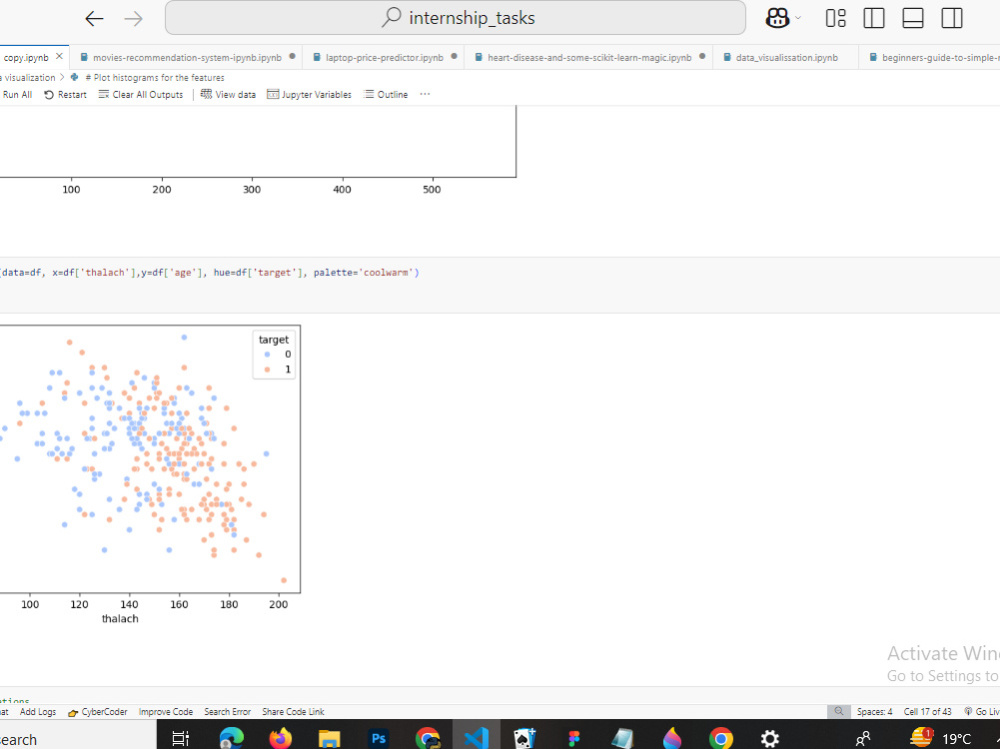The height and width of the screenshot is (749, 1000).
Task: Open Google Chrome from the taskbar
Action: point(721,738)
